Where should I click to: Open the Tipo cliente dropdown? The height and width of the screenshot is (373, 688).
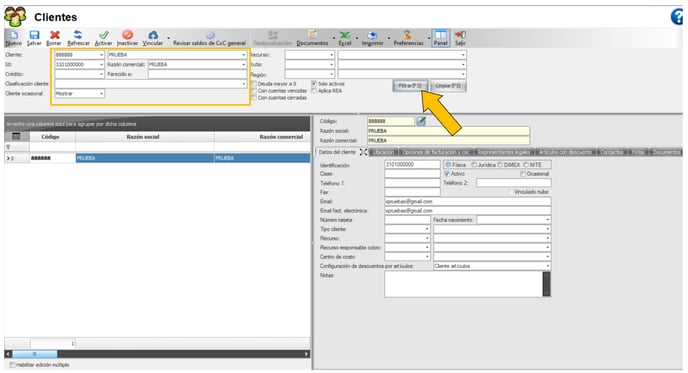pyautogui.click(x=427, y=229)
